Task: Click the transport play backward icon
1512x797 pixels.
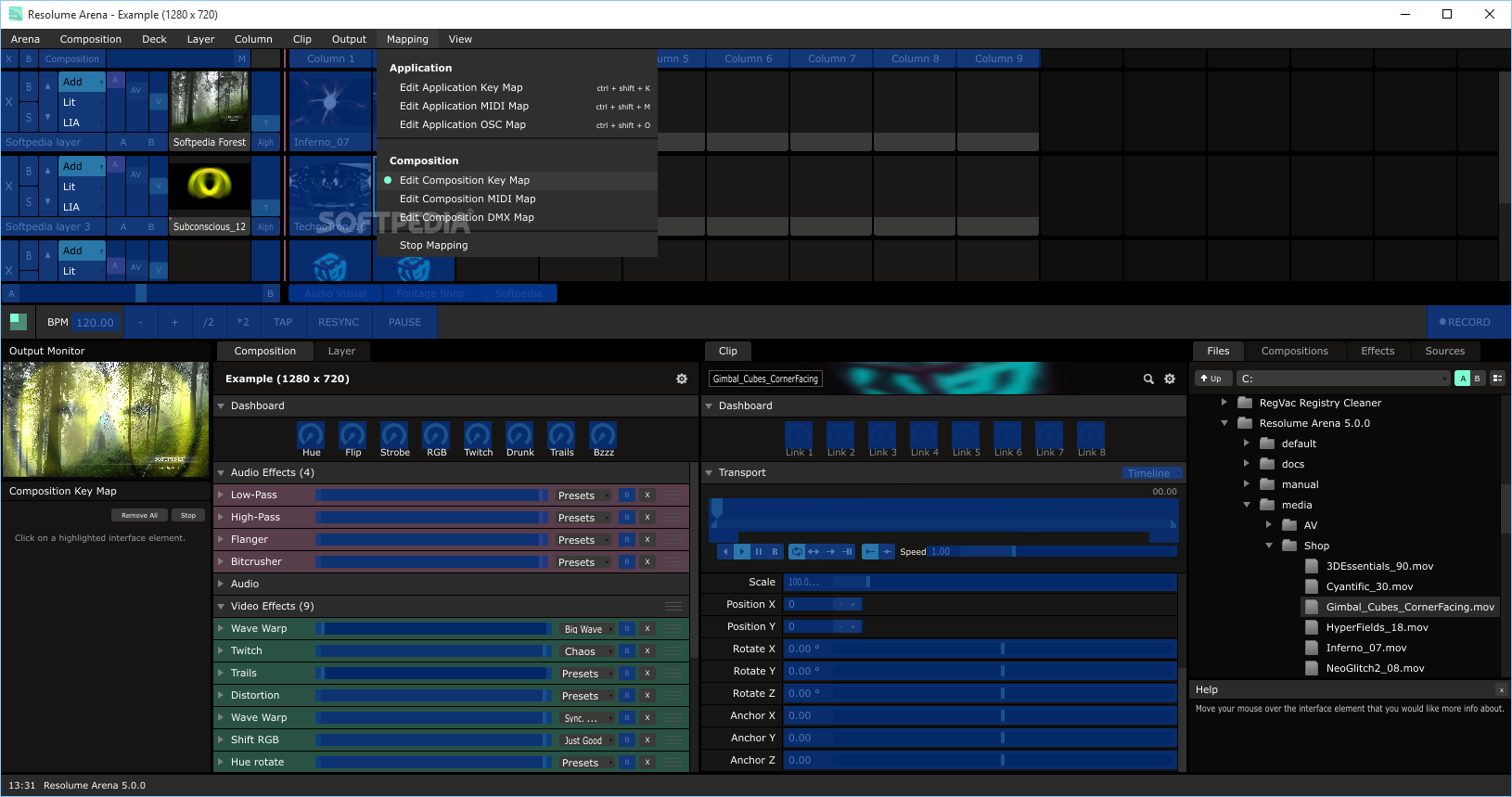Action: tap(725, 552)
